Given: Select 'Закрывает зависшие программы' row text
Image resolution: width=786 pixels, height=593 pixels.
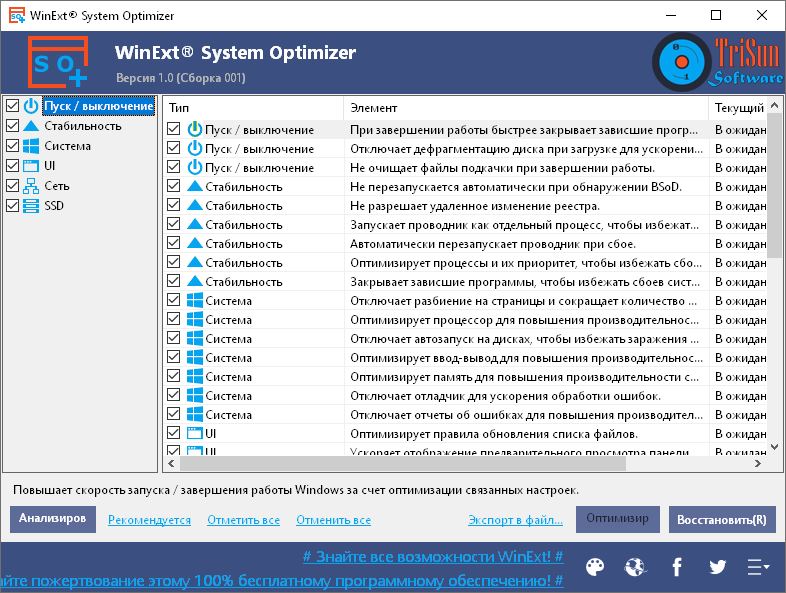Looking at the screenshot, I should (525, 282).
